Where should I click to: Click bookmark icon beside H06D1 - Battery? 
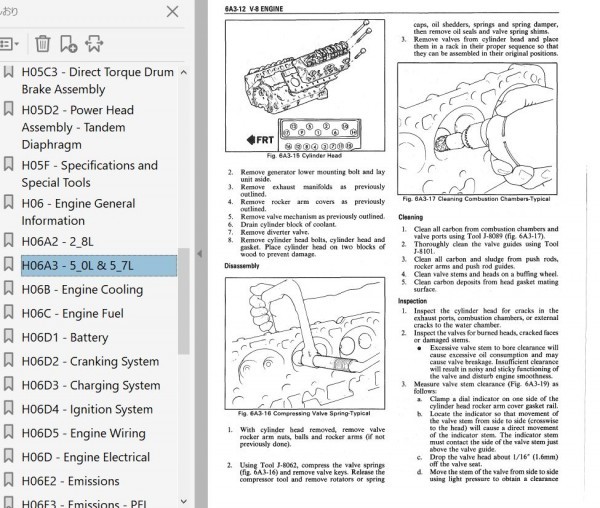pos(8,336)
